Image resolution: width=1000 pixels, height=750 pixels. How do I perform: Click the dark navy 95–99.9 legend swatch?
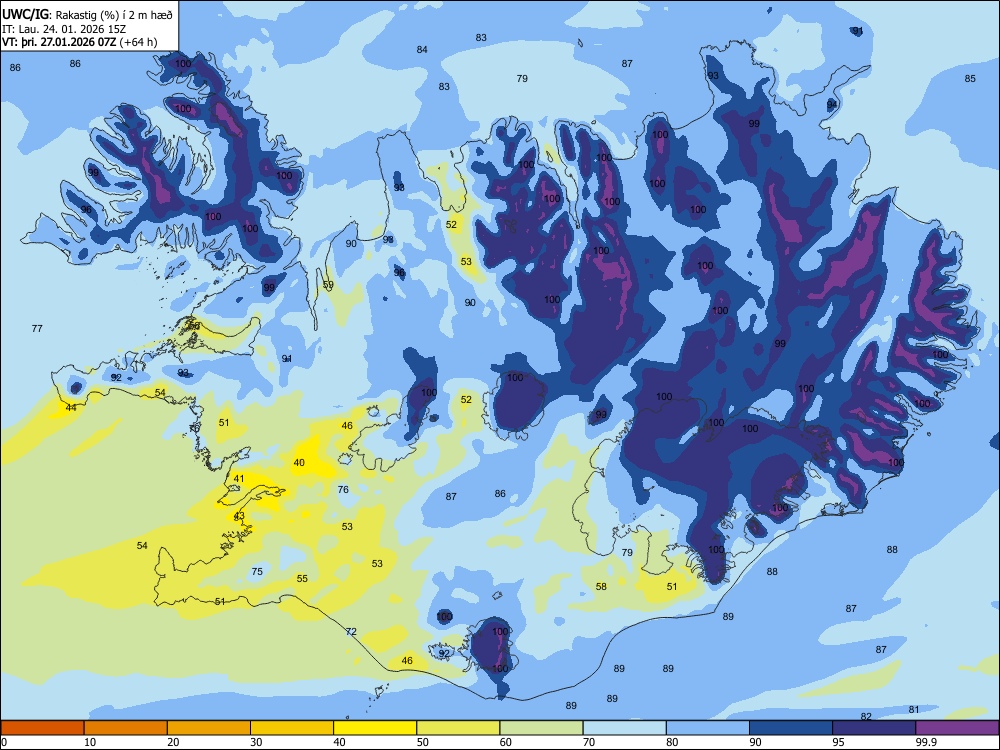coord(874,728)
